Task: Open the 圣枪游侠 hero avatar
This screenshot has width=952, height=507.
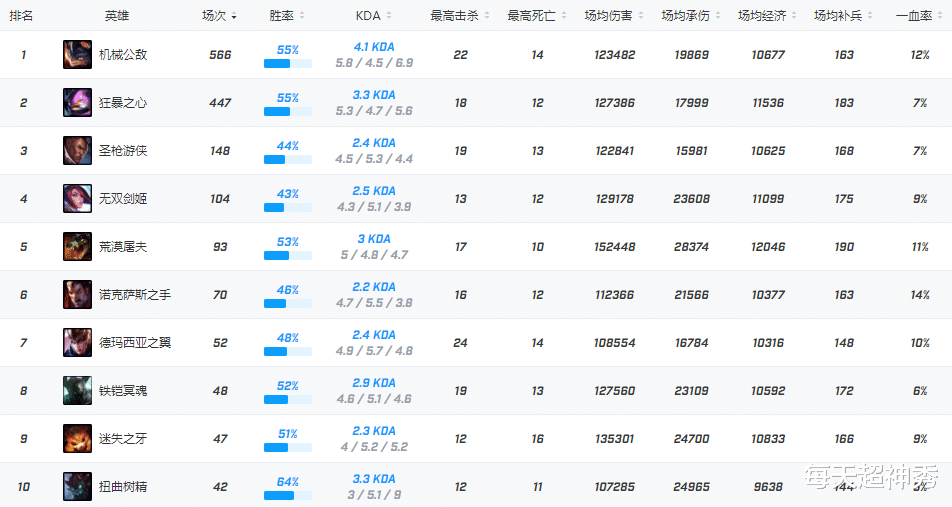Action: [77, 151]
